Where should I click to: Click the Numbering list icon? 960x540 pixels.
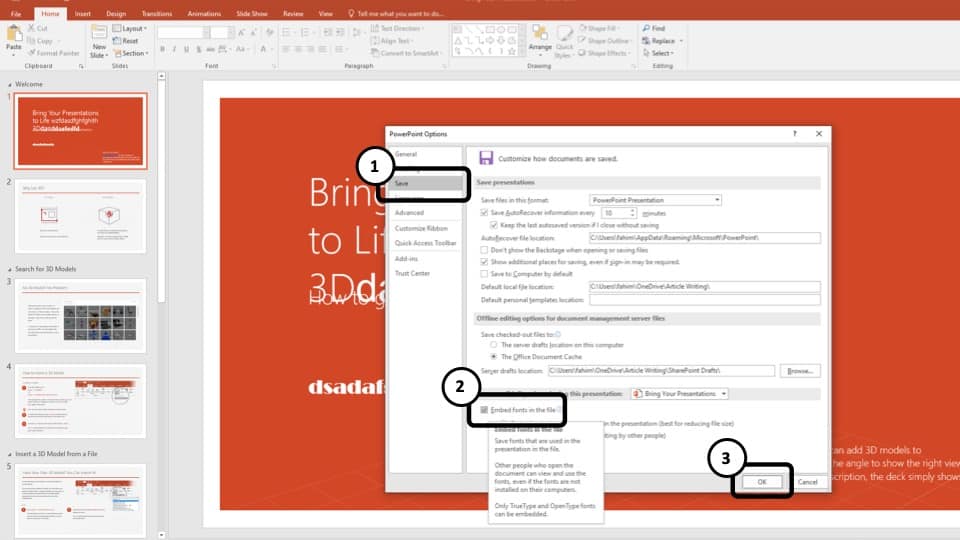[x=306, y=32]
